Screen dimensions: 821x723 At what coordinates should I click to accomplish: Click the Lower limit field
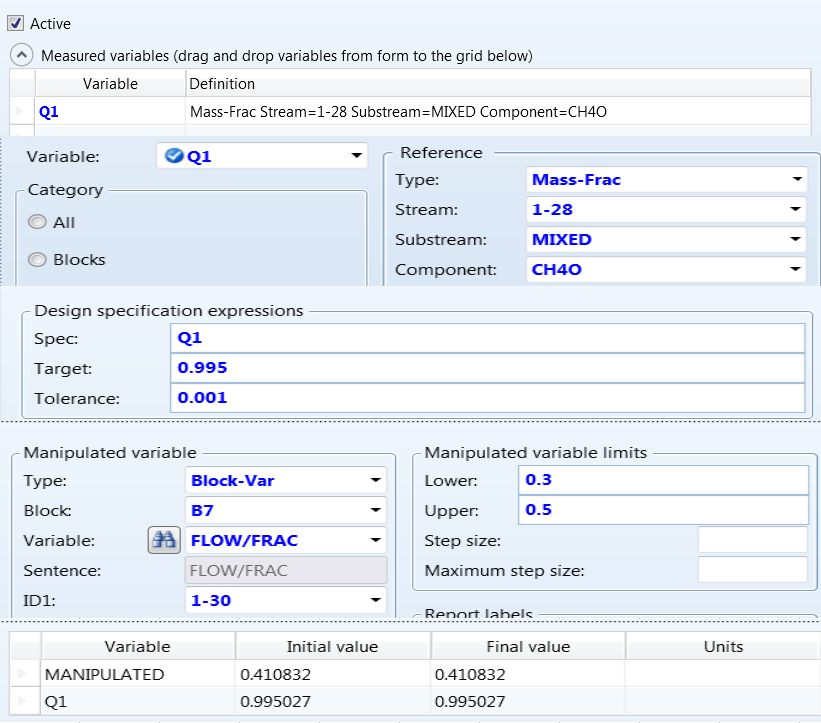coord(663,480)
